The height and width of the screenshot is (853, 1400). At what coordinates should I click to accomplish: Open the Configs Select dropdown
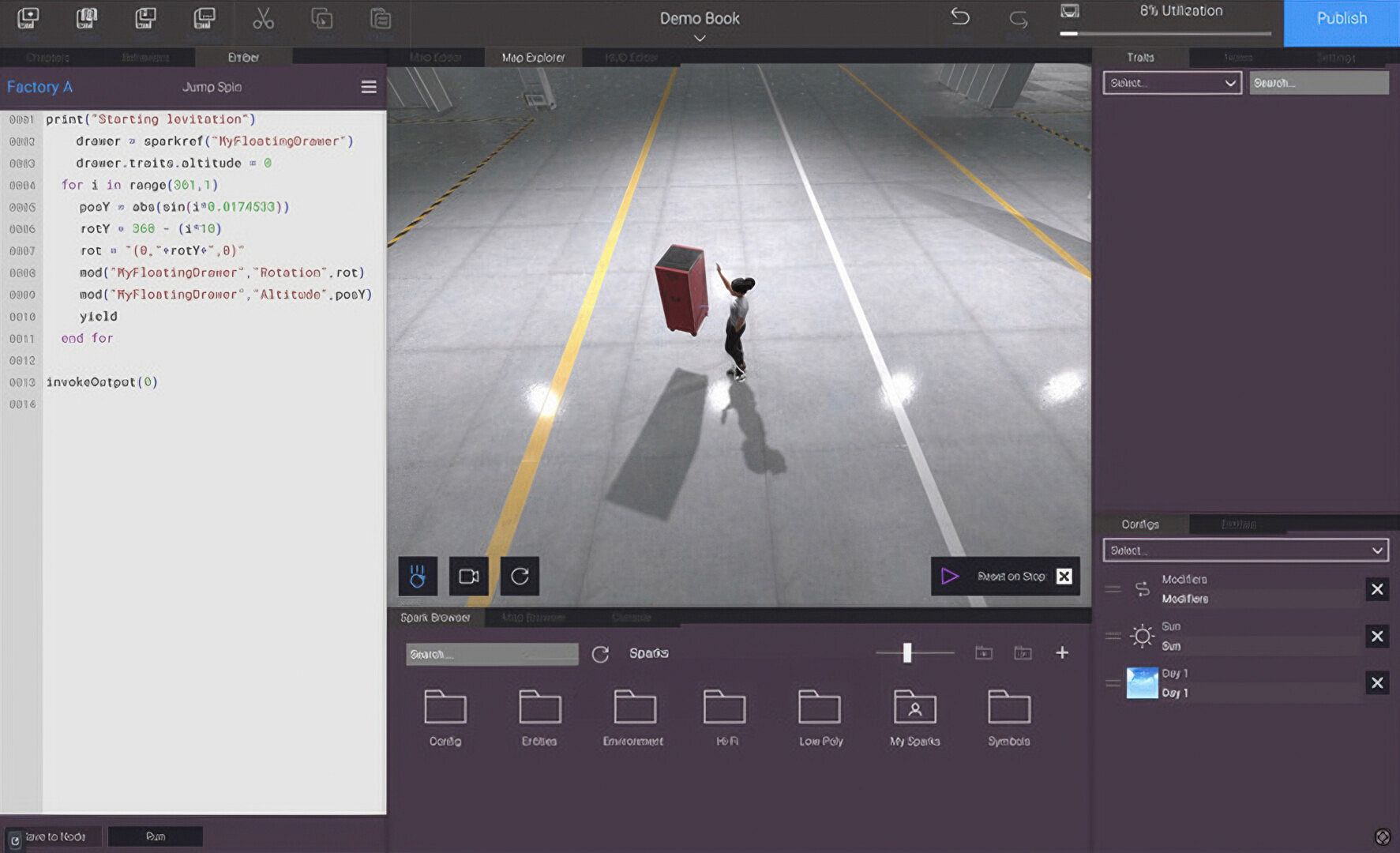[1245, 551]
